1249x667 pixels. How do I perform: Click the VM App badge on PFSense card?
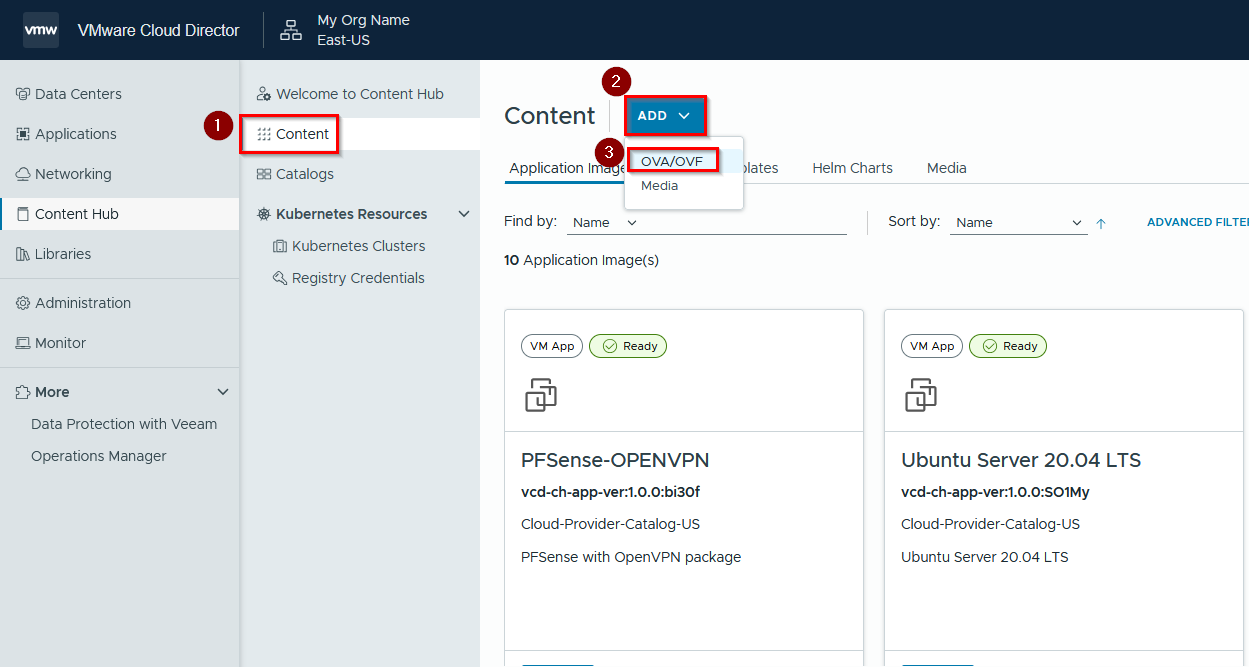click(x=552, y=346)
